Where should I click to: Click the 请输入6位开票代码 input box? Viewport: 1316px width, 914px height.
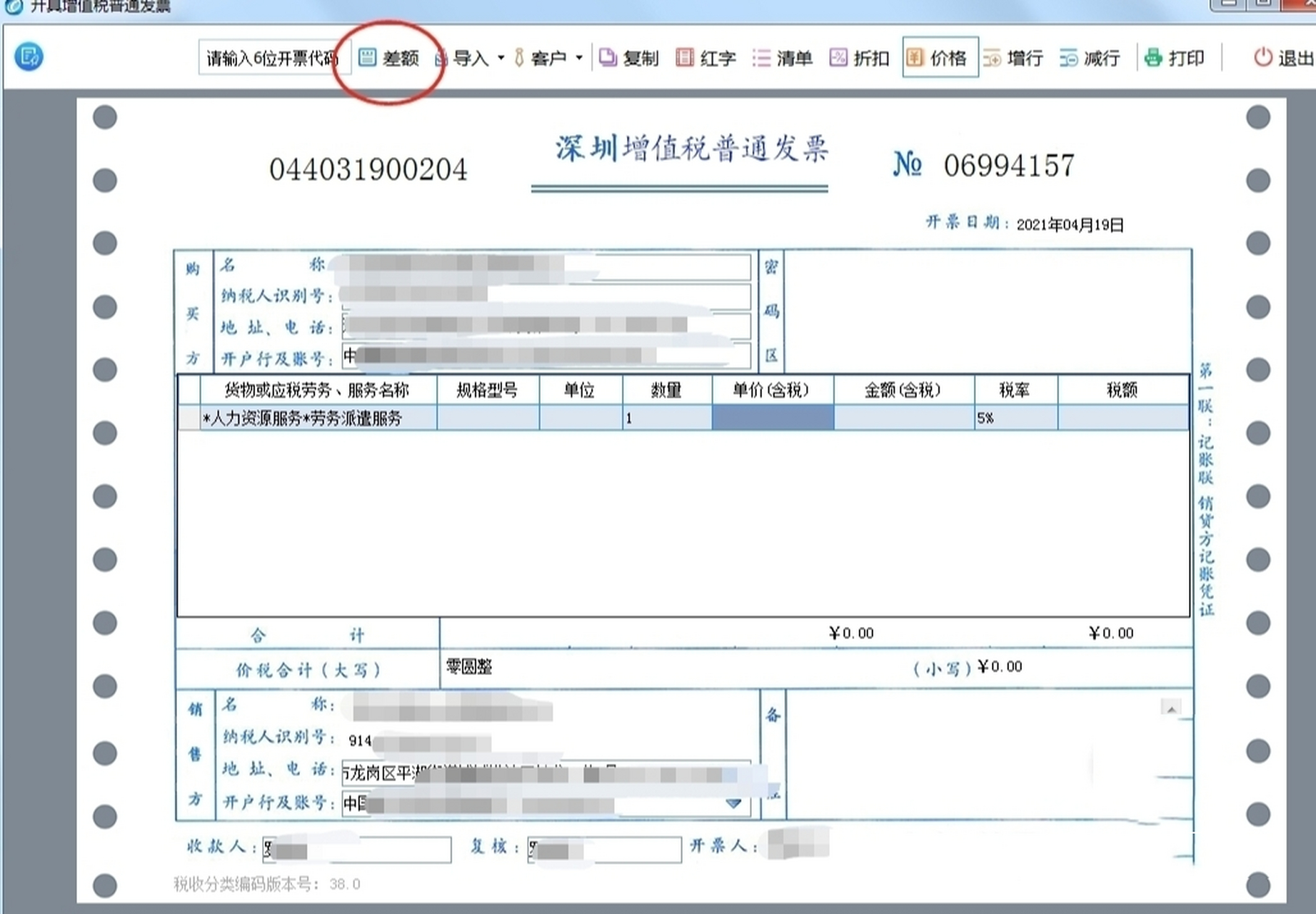273,57
